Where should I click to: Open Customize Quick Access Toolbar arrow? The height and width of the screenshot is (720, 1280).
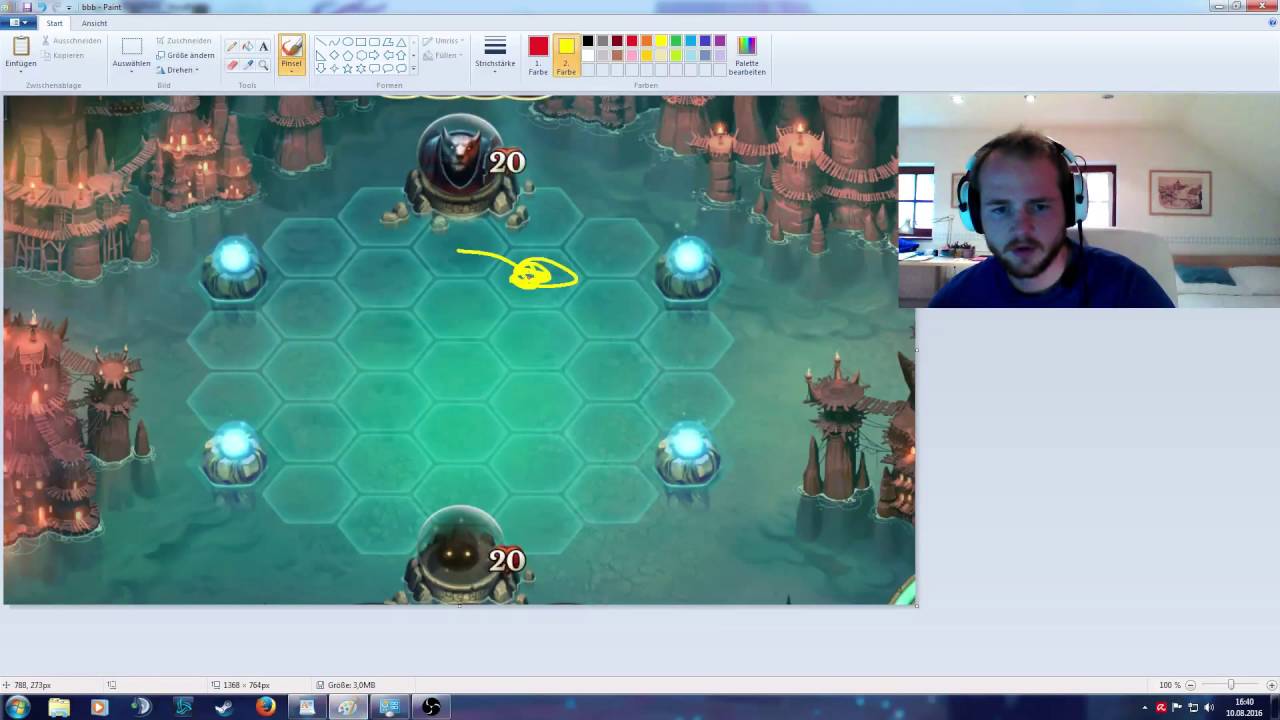tap(69, 7)
